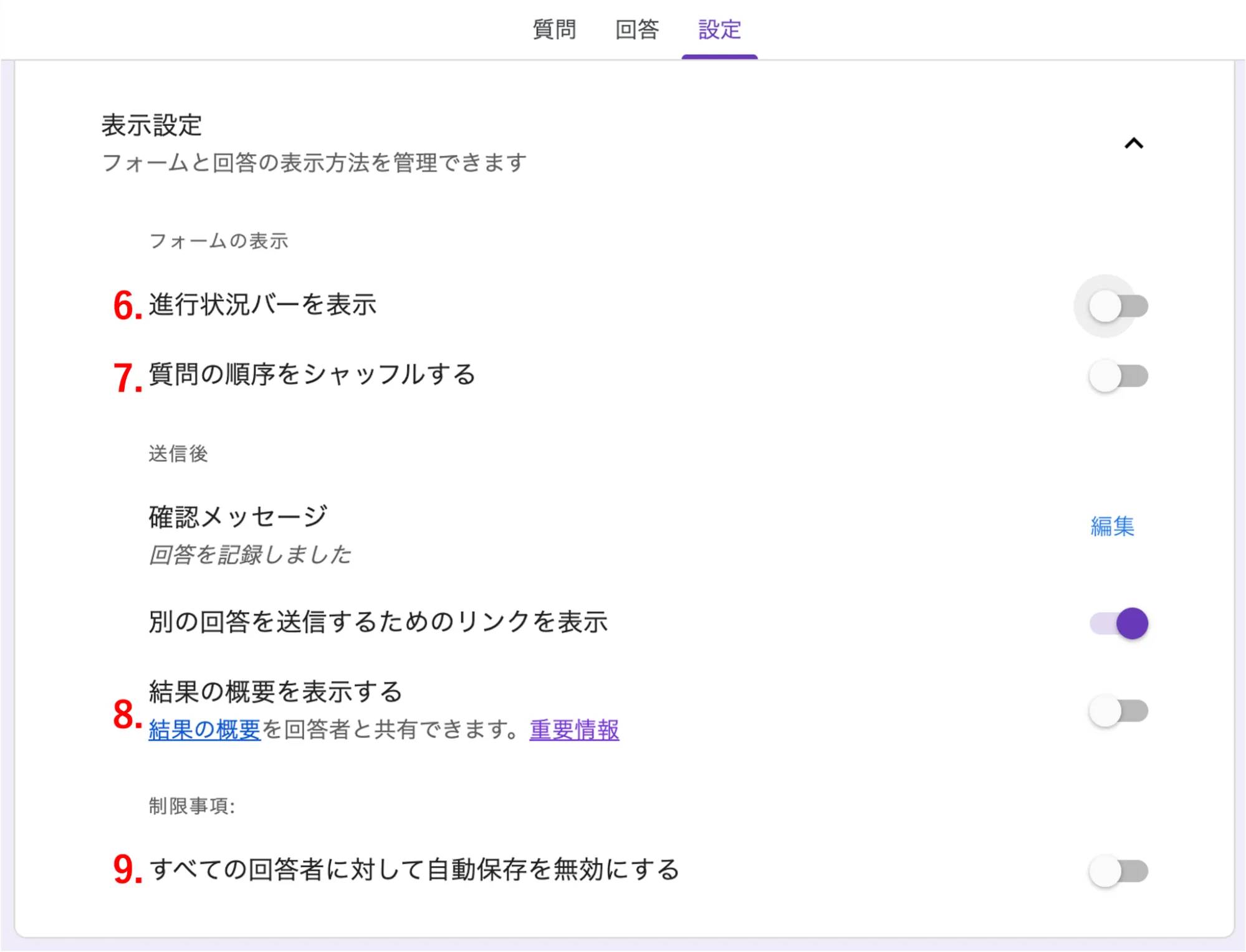Click the 表示設定 section heading
The height and width of the screenshot is (952, 1246).
151,125
